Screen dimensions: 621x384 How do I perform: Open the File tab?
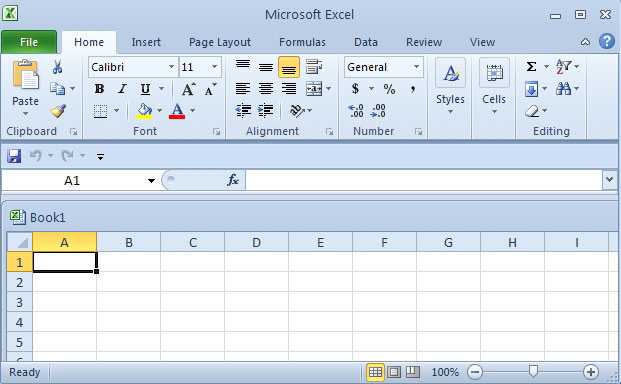(29, 42)
